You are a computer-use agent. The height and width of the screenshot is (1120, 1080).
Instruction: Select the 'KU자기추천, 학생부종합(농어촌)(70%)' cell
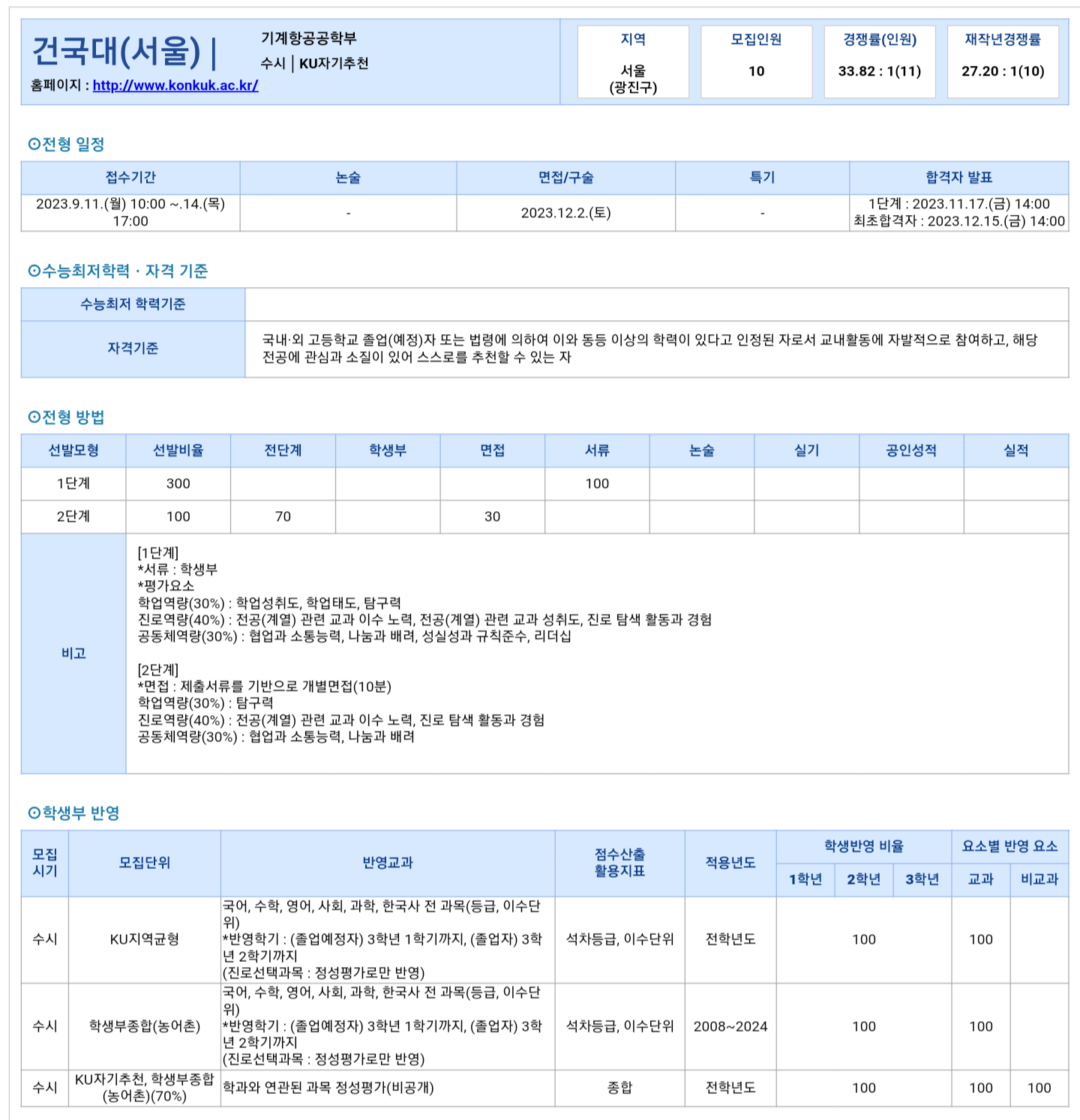coord(145,1089)
